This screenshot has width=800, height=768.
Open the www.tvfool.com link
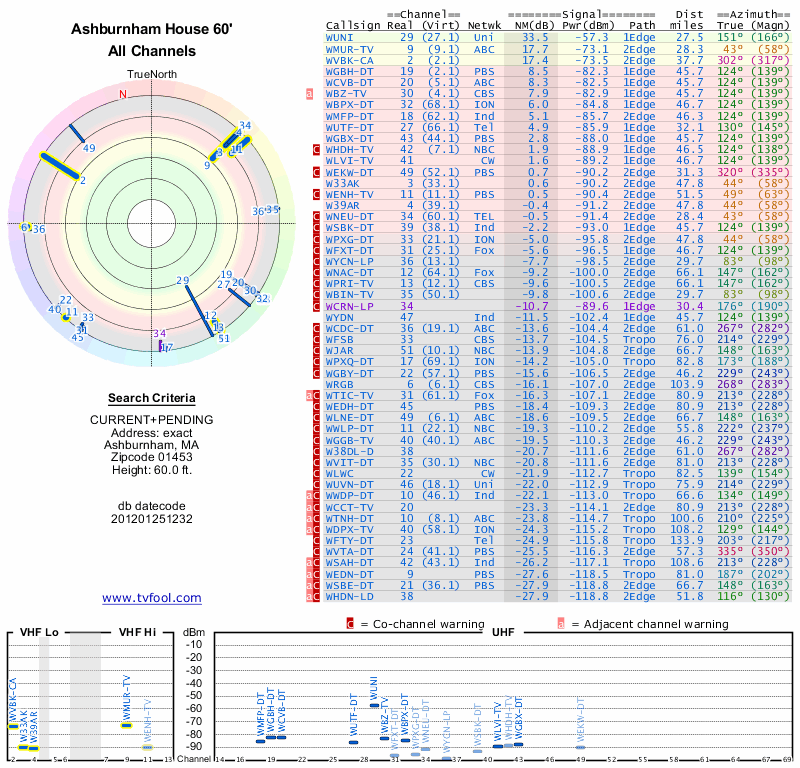point(152,598)
